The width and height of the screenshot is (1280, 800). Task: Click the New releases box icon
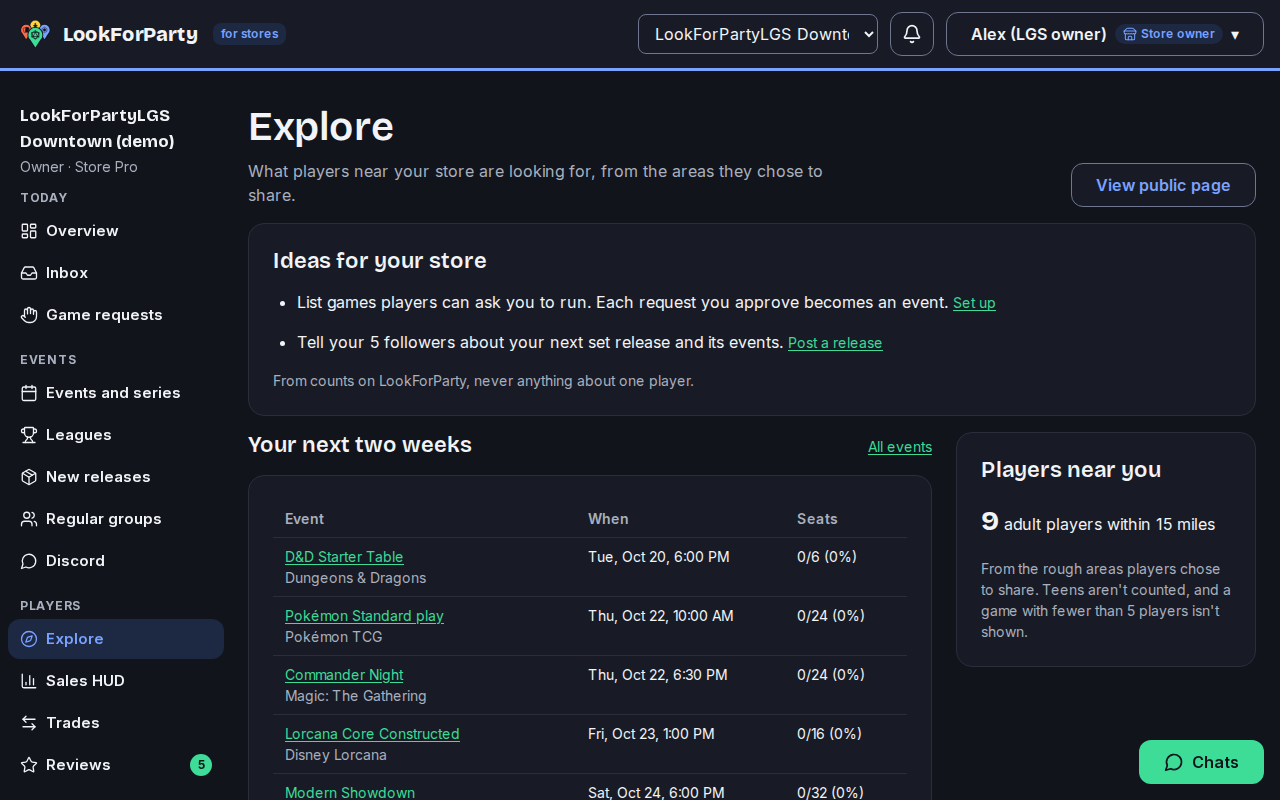(x=29, y=477)
